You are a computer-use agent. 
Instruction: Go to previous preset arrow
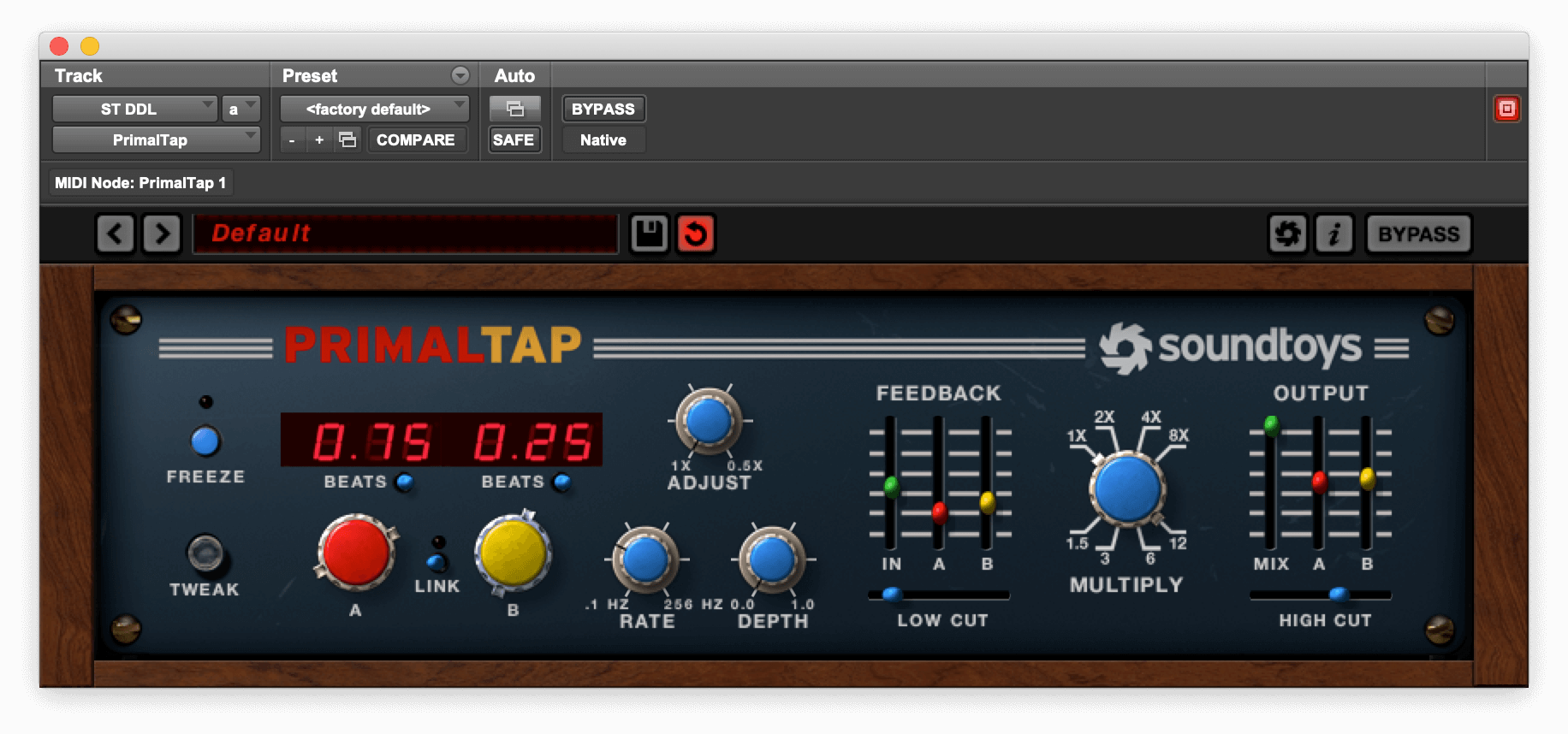(x=115, y=234)
